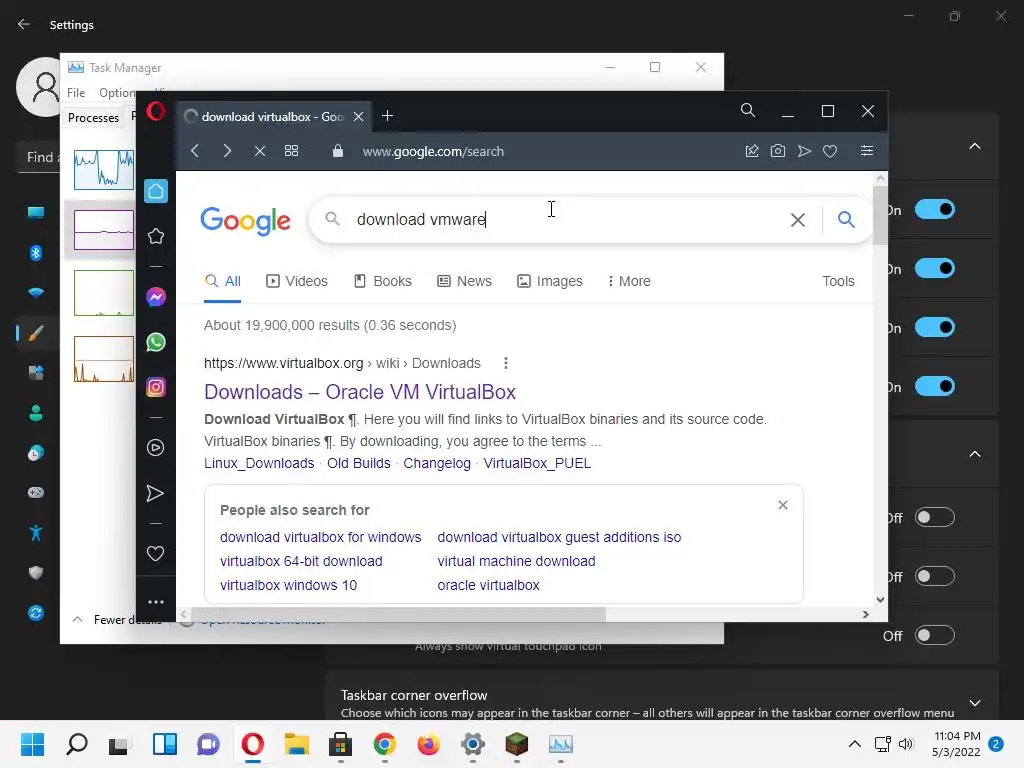Screen dimensions: 1024x768
Task: Click Opera vertical scrollbar thumb
Action: [880, 216]
